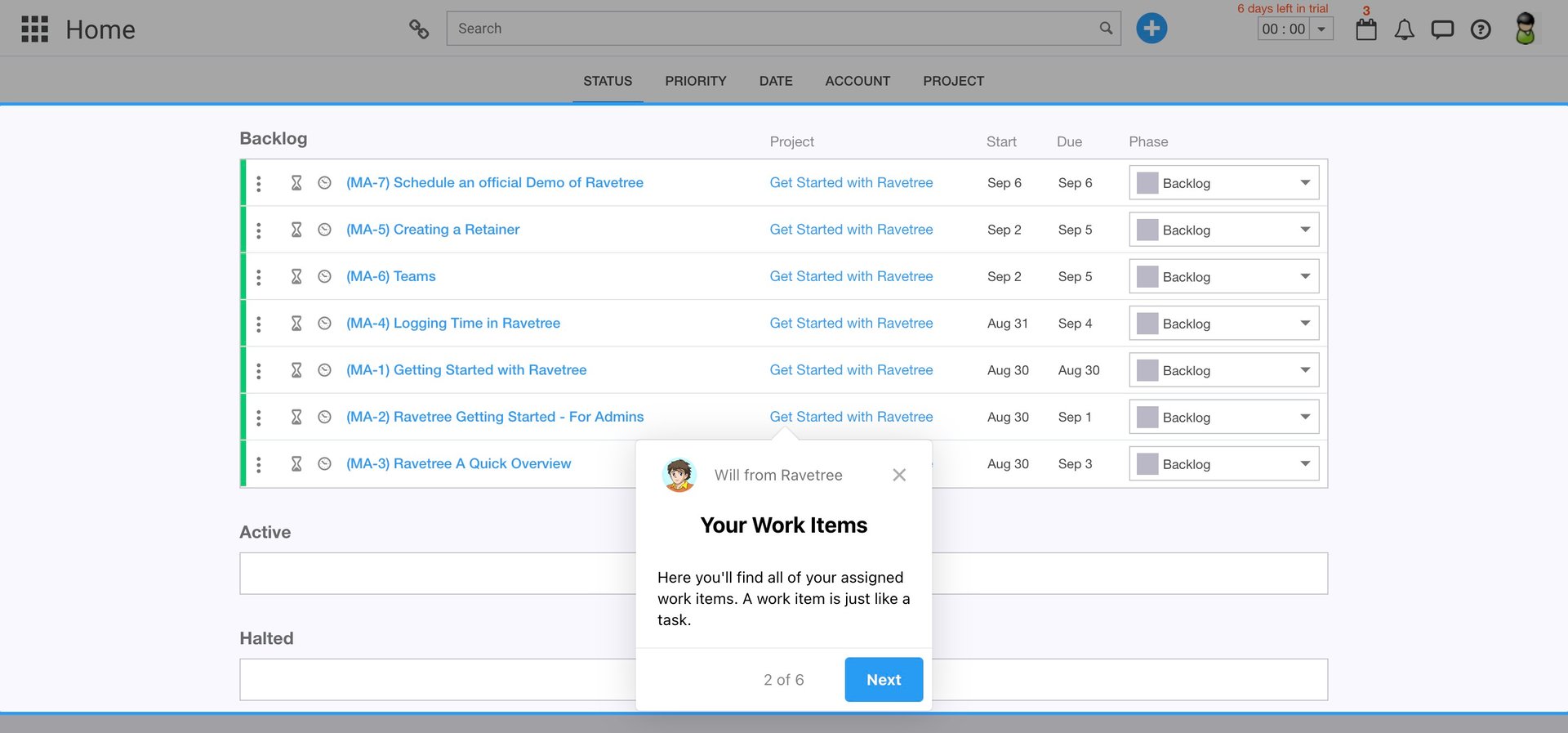Open the three-dot menu for MA-5 row

(x=259, y=230)
